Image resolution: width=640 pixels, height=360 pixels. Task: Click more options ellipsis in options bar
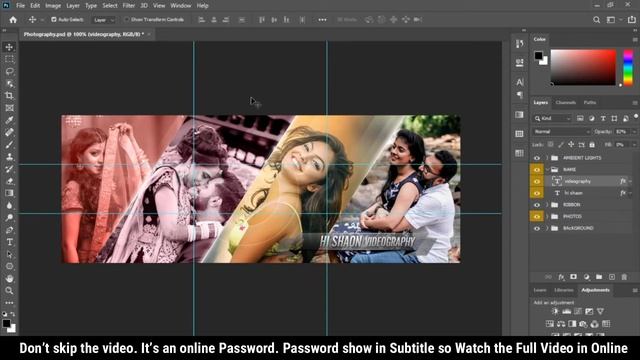coord(322,20)
